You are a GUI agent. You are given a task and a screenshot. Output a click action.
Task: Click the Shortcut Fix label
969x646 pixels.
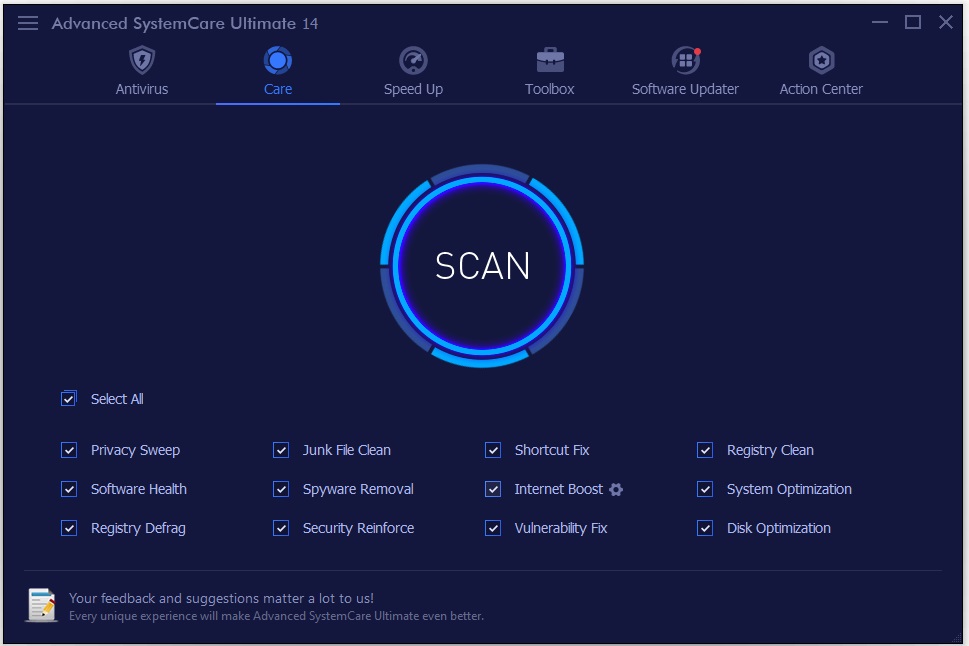552,450
